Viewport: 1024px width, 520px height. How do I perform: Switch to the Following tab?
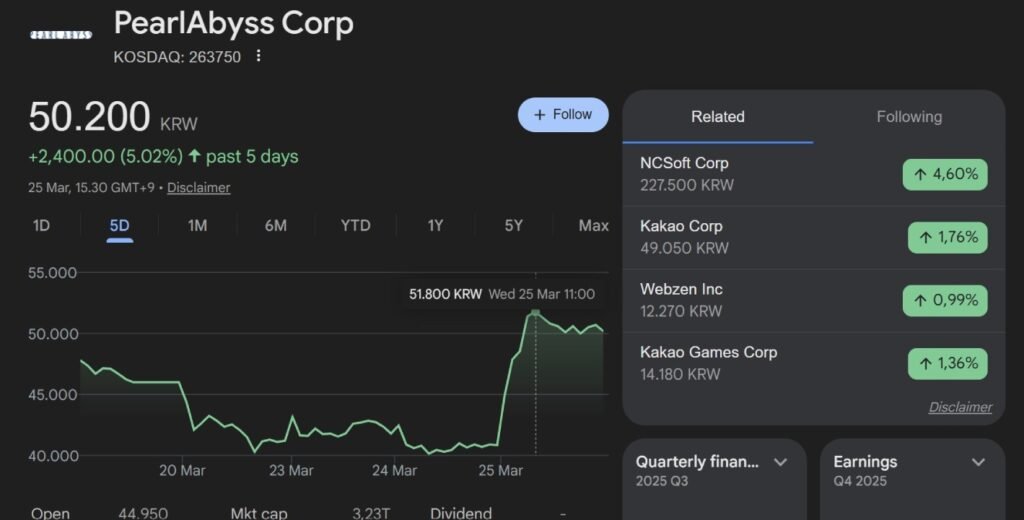click(x=908, y=117)
